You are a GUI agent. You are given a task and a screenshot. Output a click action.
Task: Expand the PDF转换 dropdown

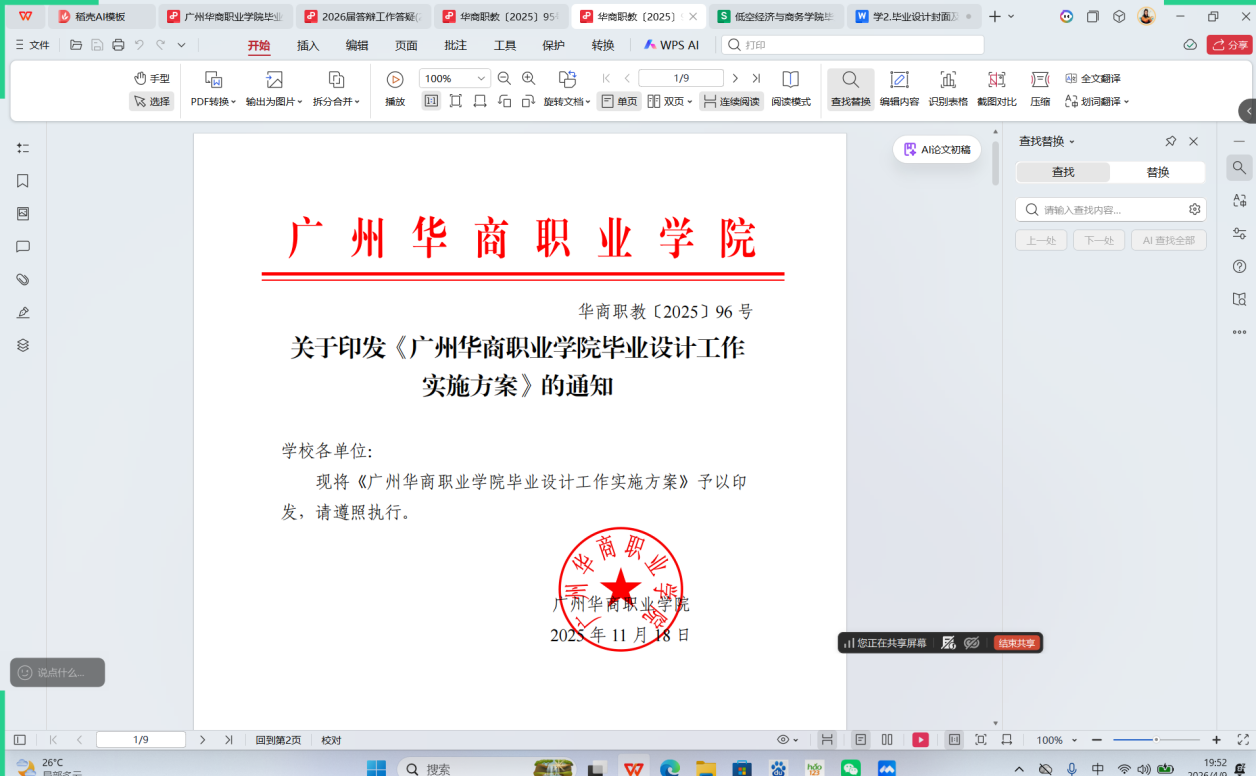click(213, 101)
